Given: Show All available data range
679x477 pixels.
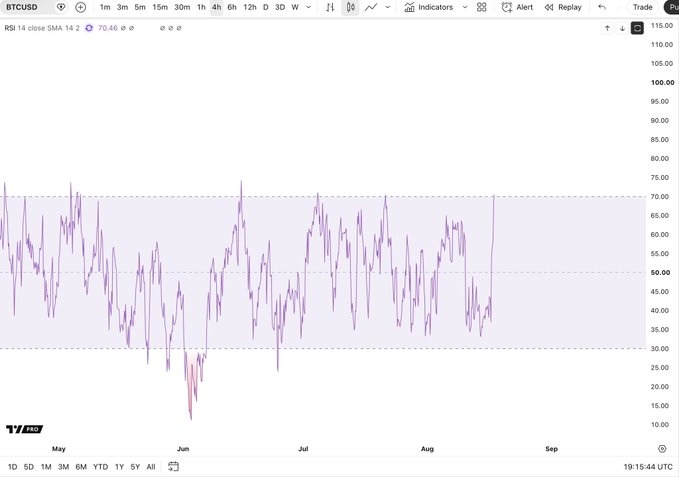Looking at the screenshot, I should (151, 467).
